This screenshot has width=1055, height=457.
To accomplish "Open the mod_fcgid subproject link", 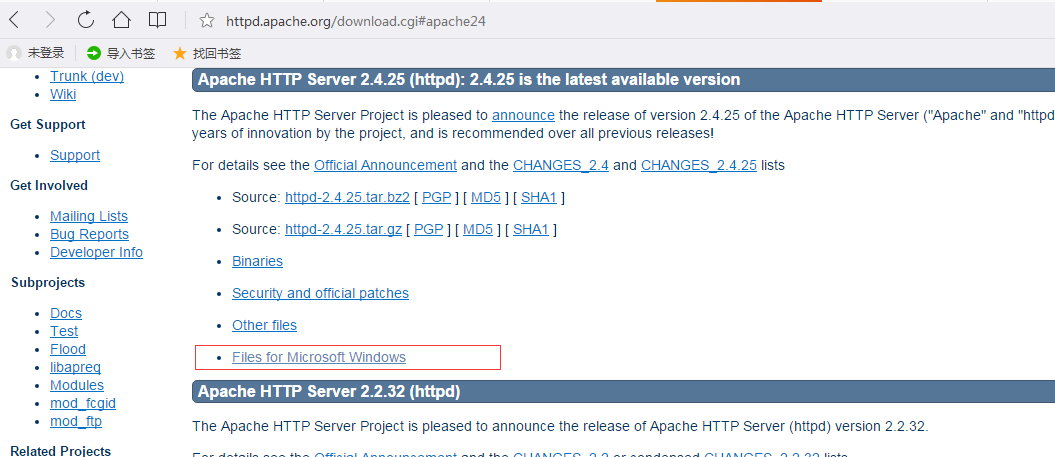I will point(83,403).
